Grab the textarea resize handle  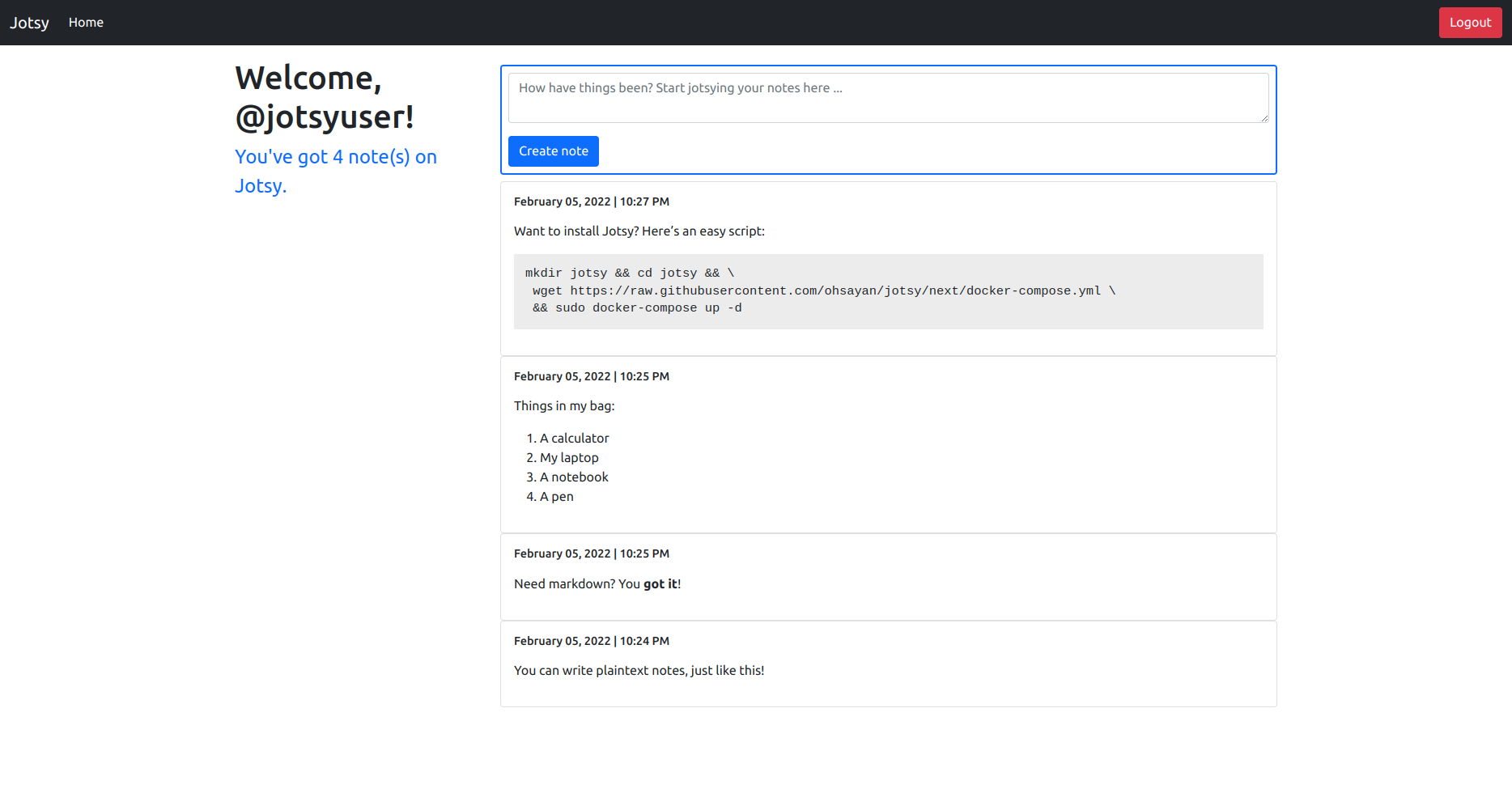click(1264, 118)
